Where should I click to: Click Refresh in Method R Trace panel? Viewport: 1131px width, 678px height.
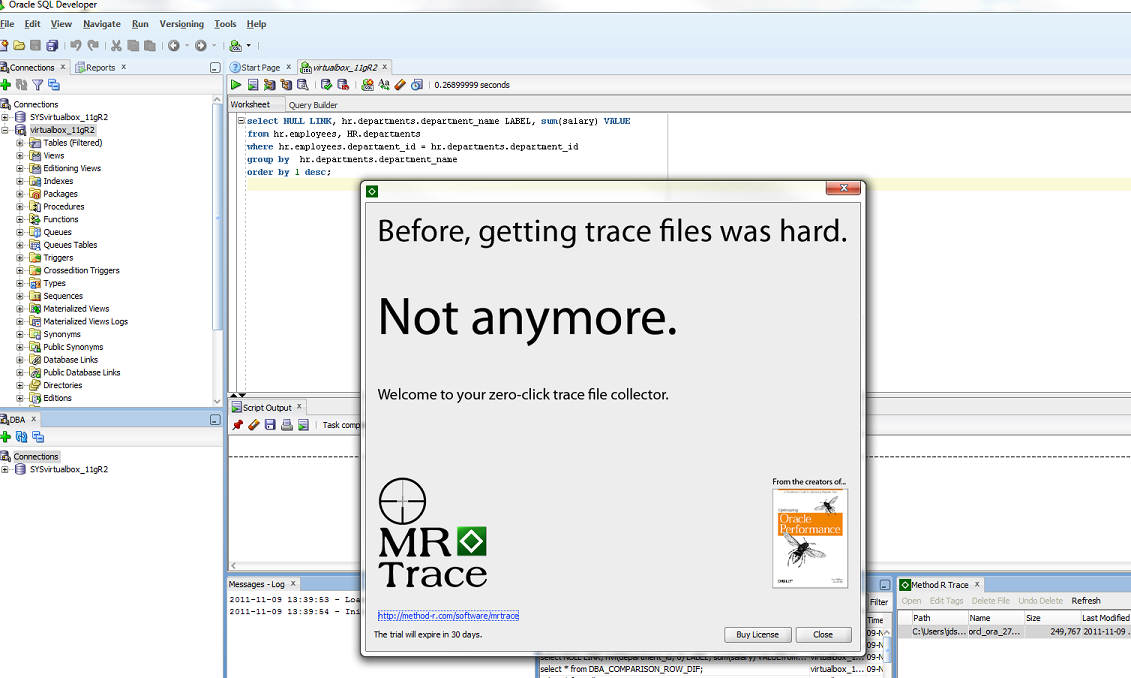pos(1086,601)
